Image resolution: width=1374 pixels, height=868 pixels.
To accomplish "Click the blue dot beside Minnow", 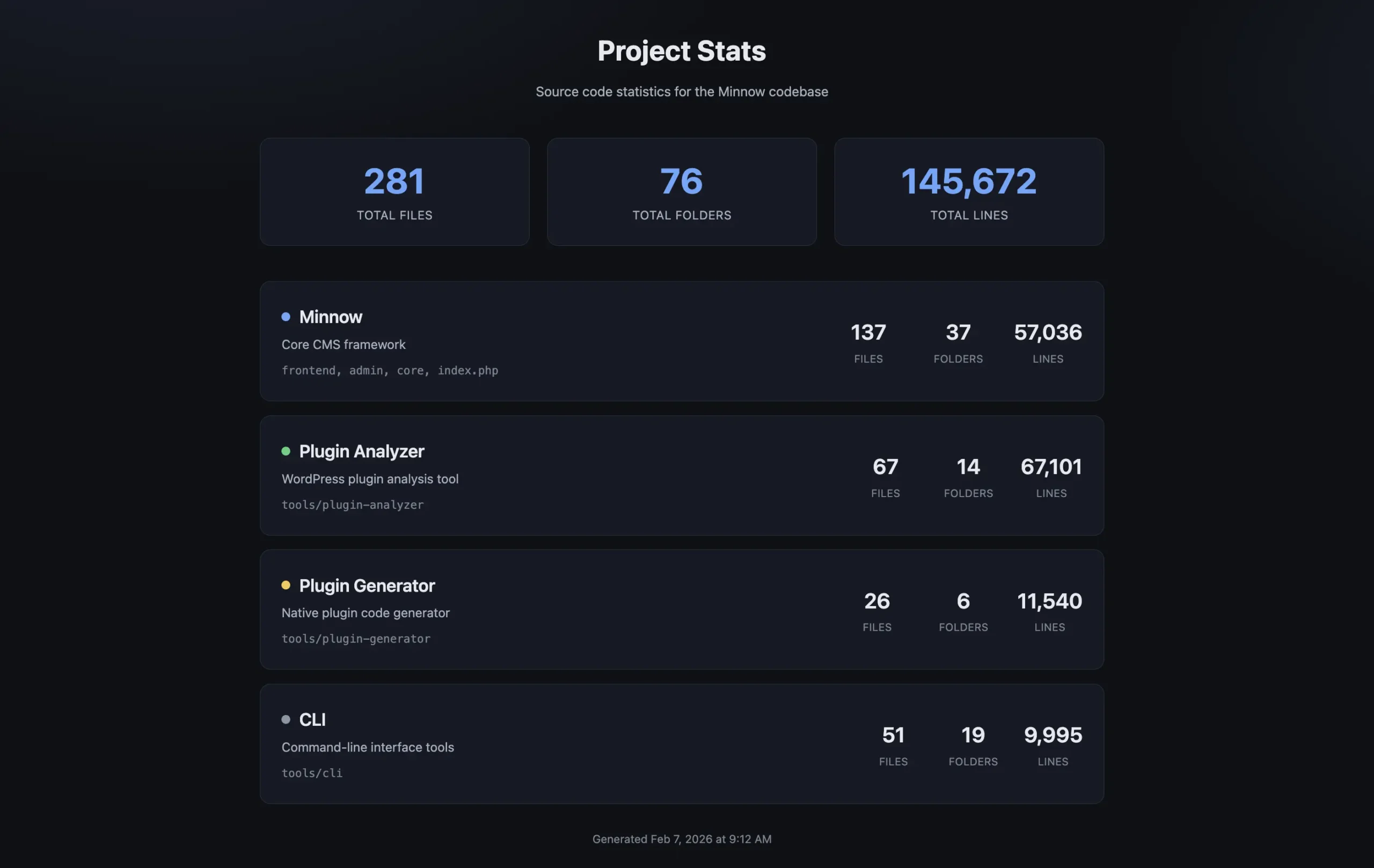I will 286,317.
